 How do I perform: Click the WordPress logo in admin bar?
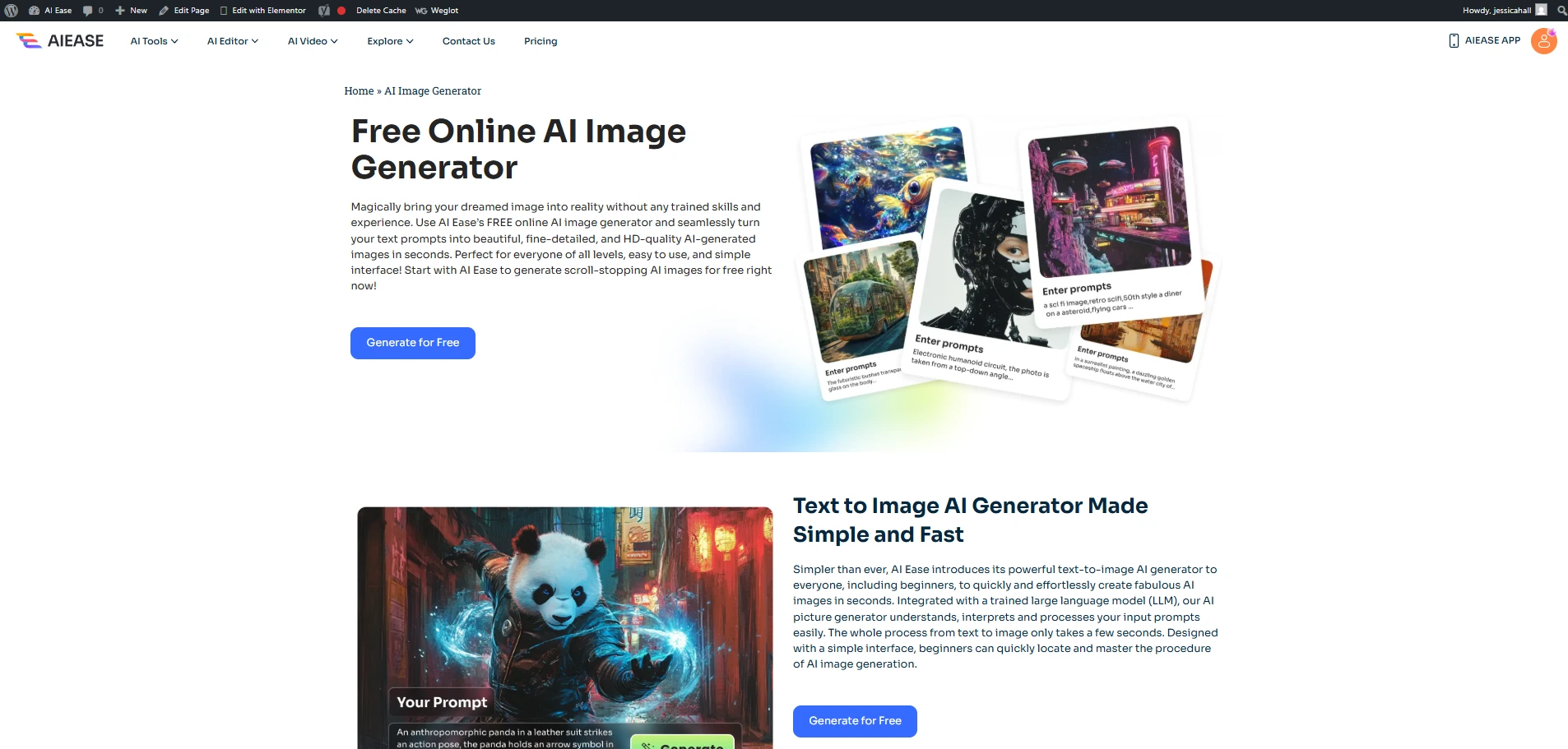12,11
